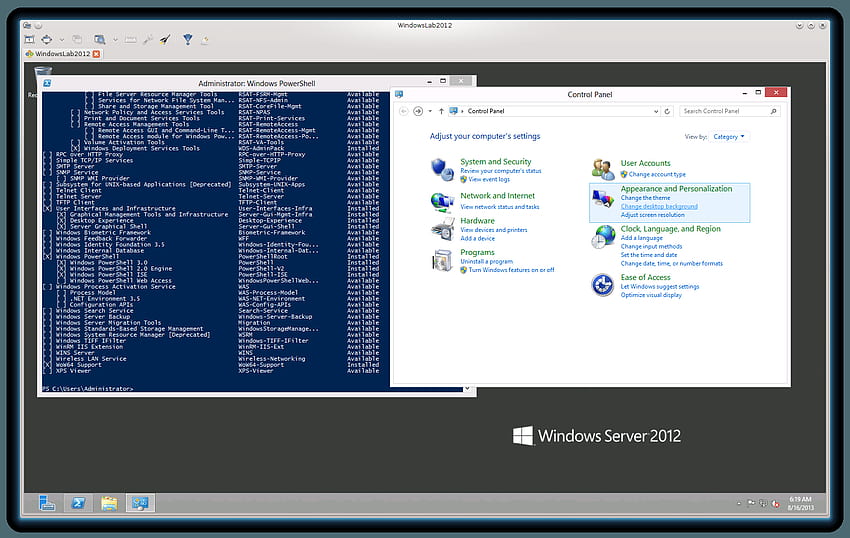The height and width of the screenshot is (538, 850).
Task: Click the resize-window-to-fit toolbar icon
Action: (x=29, y=40)
